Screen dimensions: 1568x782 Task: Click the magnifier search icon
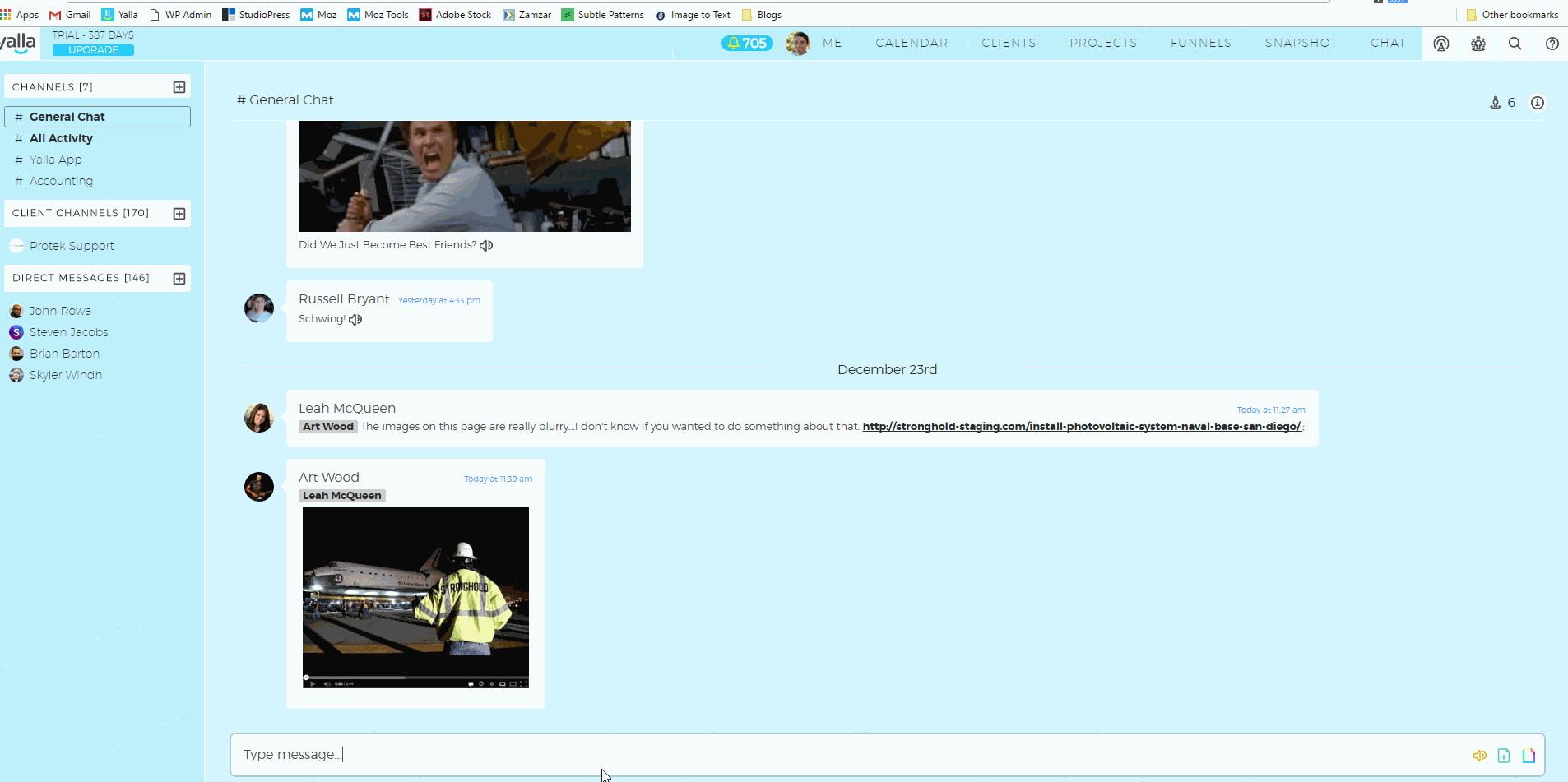point(1515,44)
